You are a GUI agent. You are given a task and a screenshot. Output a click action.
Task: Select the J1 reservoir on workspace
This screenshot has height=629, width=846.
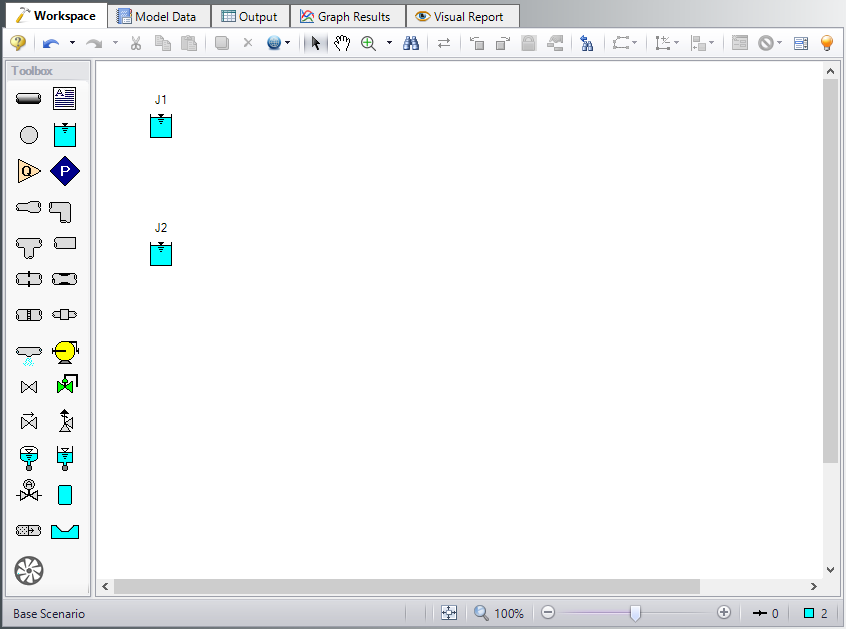161,126
